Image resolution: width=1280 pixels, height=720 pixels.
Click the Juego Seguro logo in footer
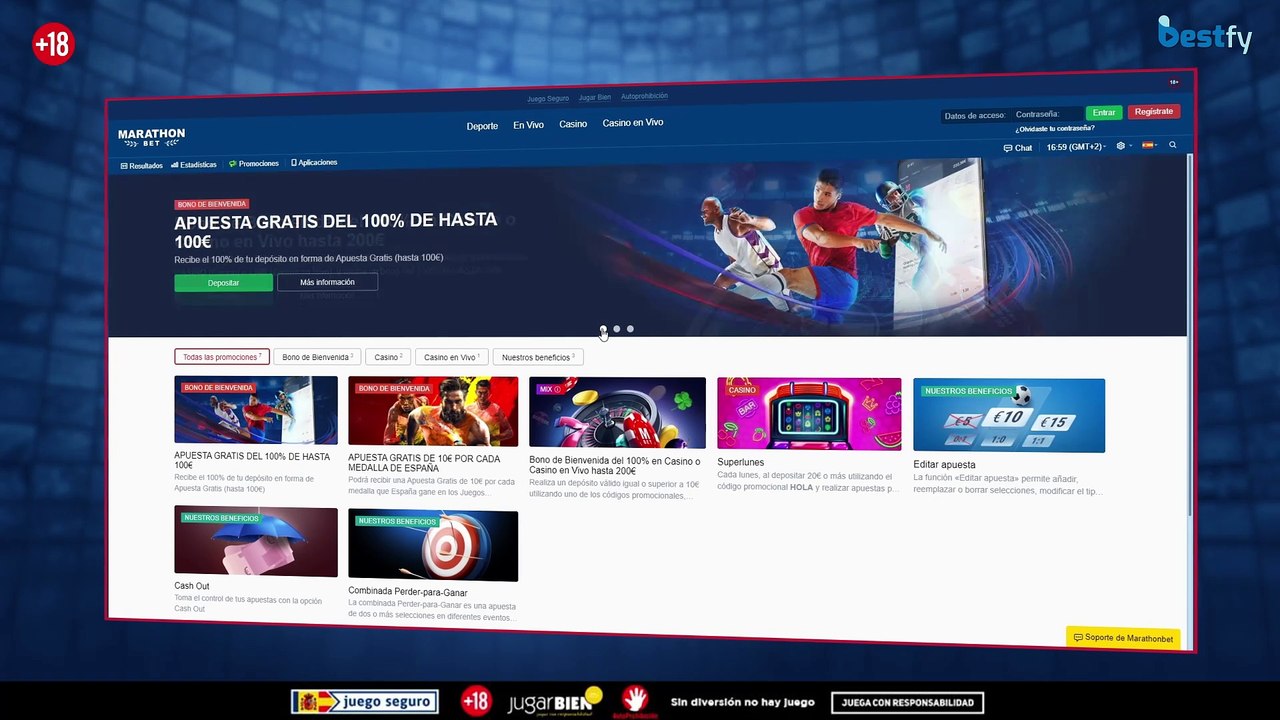(364, 702)
